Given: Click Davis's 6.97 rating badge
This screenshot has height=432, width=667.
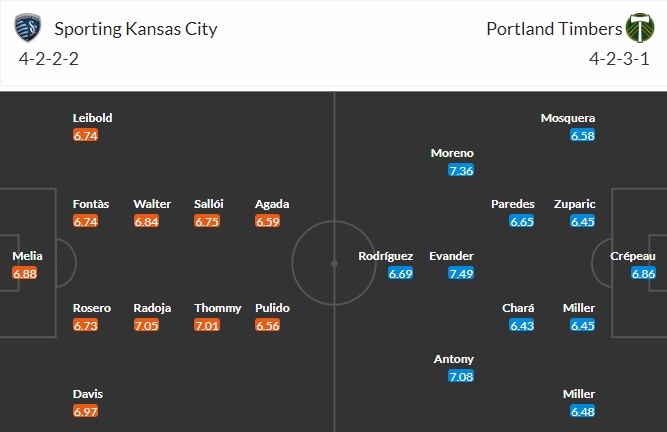Looking at the screenshot, I should pyautogui.click(x=86, y=411).
